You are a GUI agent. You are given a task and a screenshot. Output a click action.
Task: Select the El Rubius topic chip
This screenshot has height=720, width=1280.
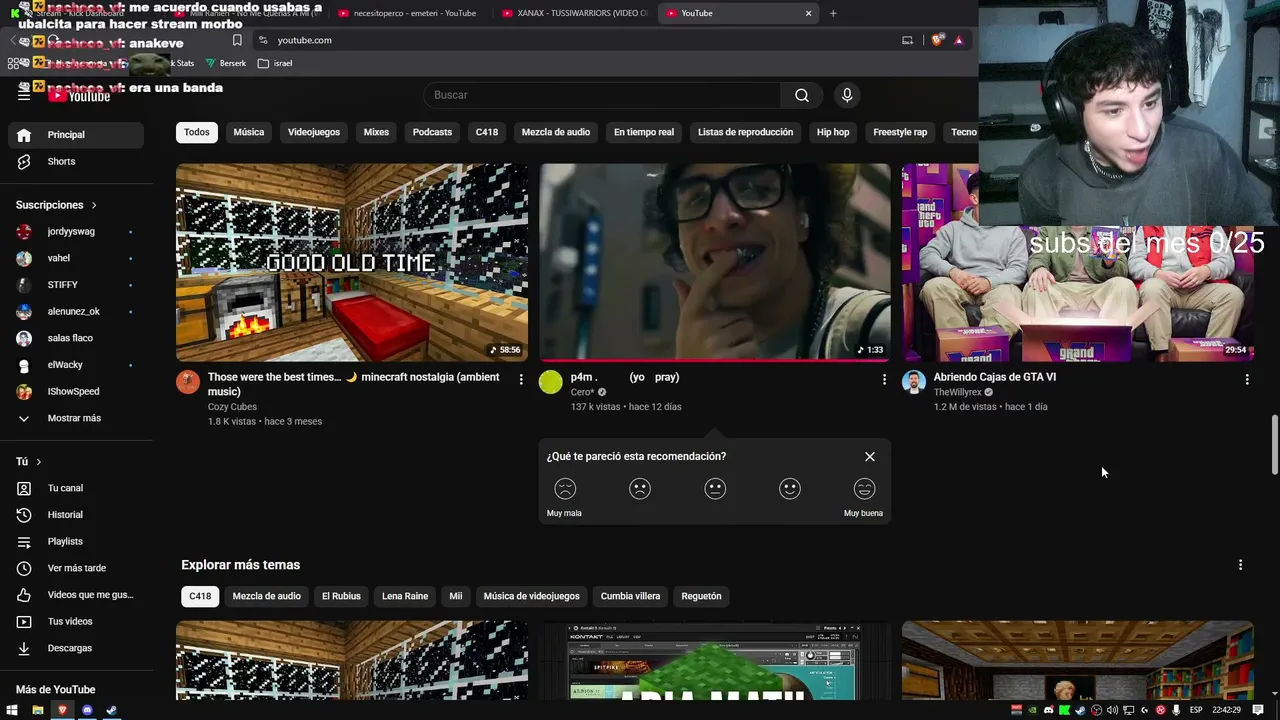click(x=341, y=596)
